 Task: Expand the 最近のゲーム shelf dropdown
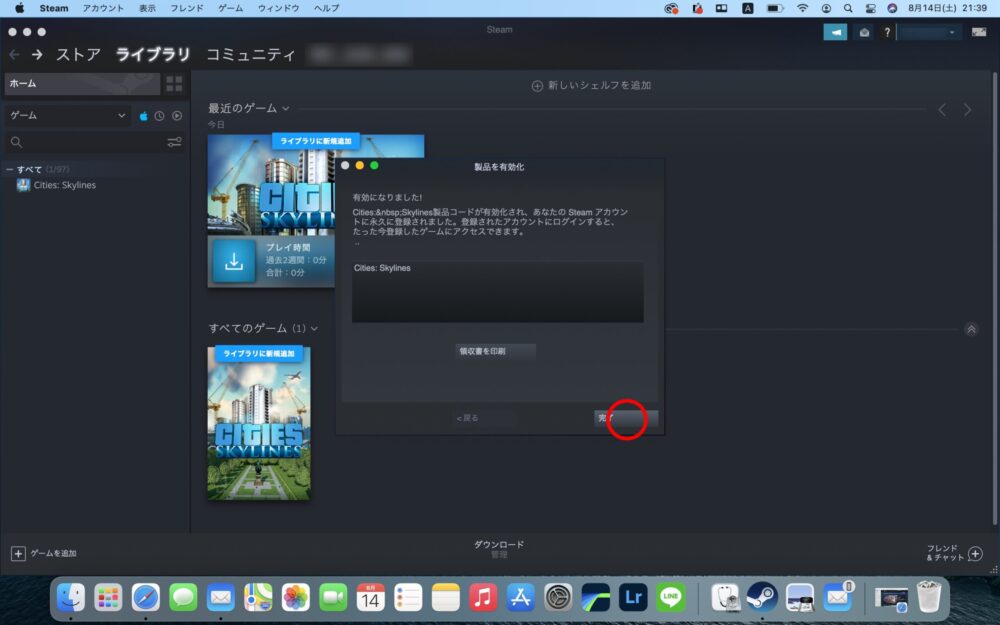[x=286, y=108]
